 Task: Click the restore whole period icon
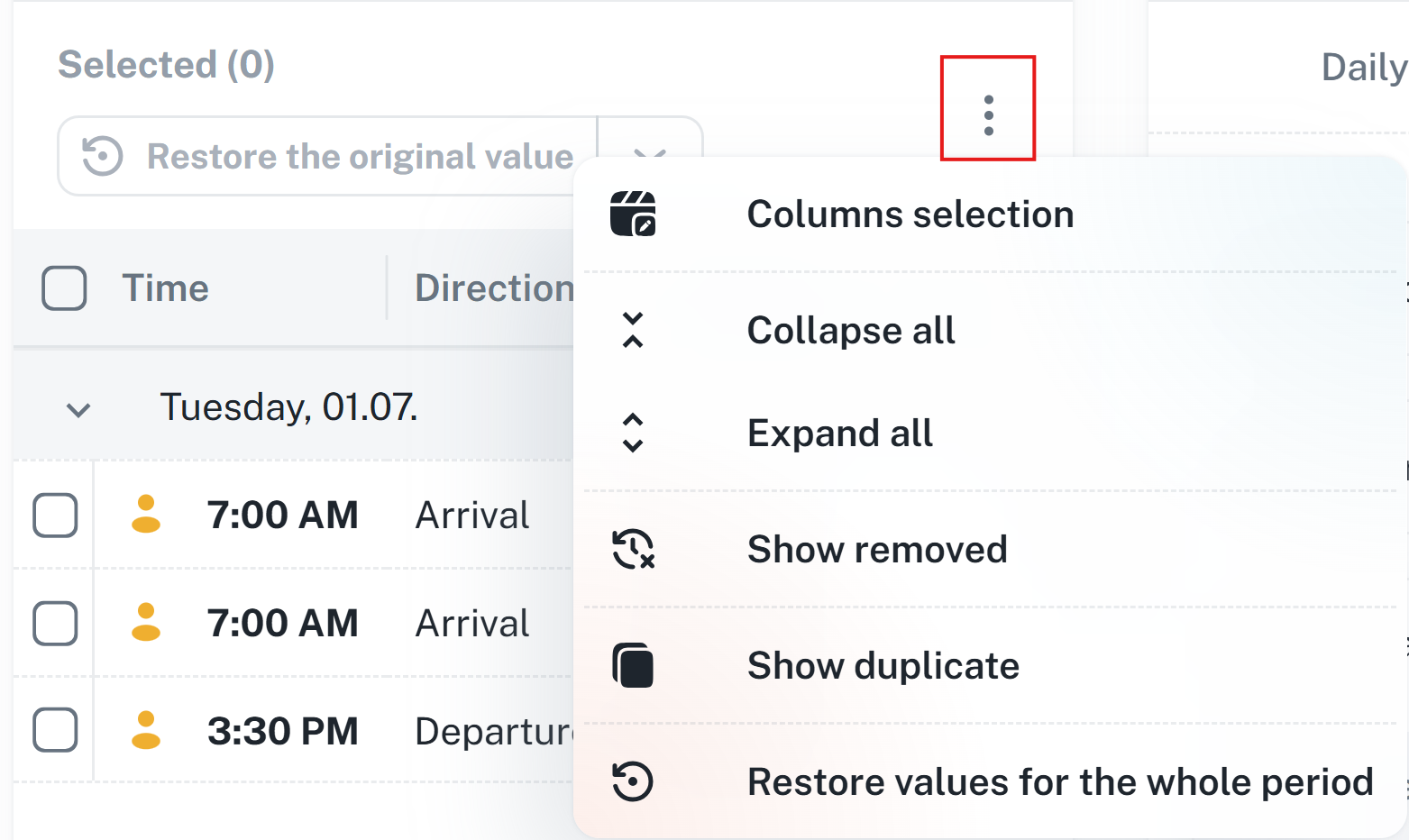click(x=633, y=781)
